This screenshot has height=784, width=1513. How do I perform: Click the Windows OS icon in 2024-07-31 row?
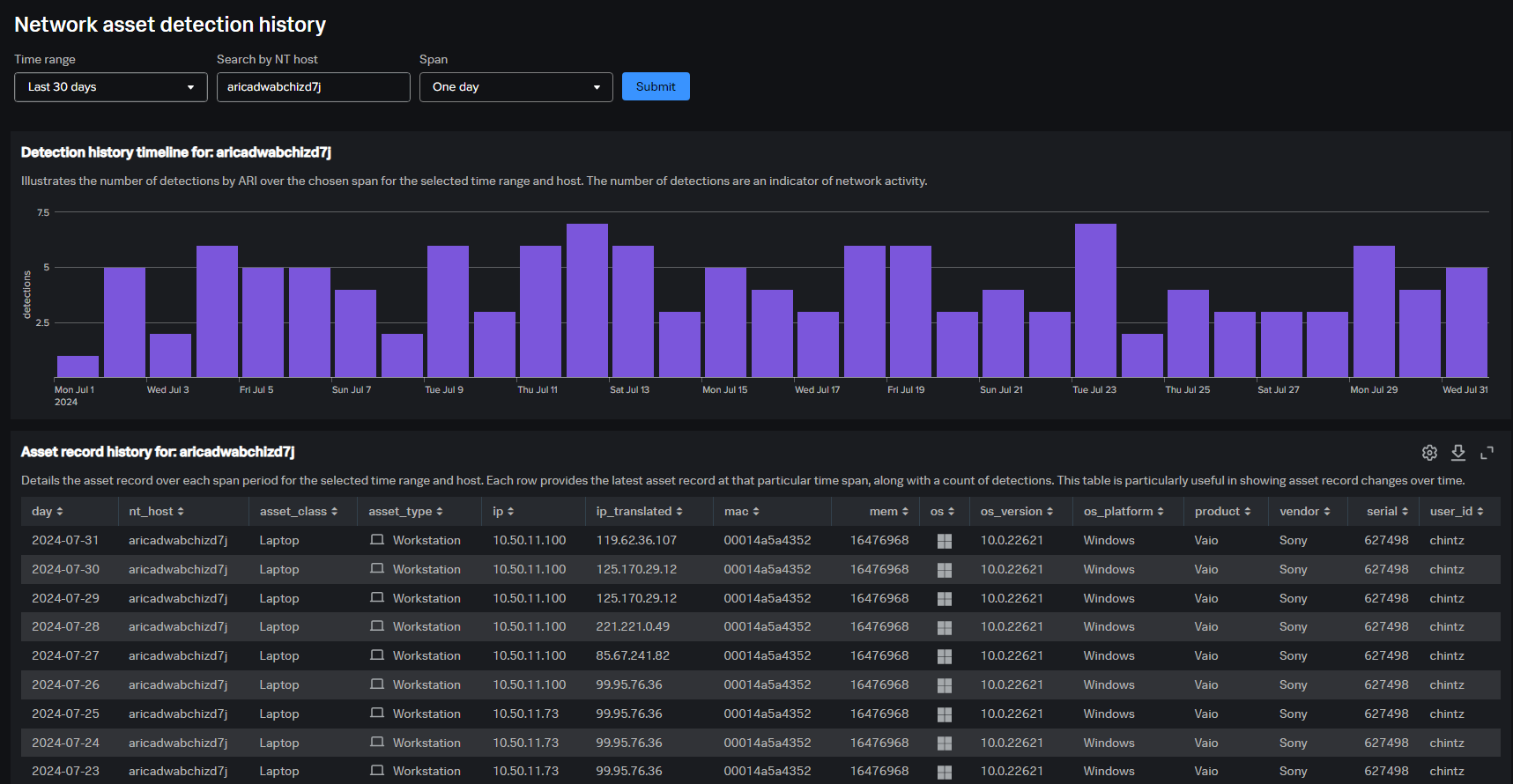[x=944, y=541]
